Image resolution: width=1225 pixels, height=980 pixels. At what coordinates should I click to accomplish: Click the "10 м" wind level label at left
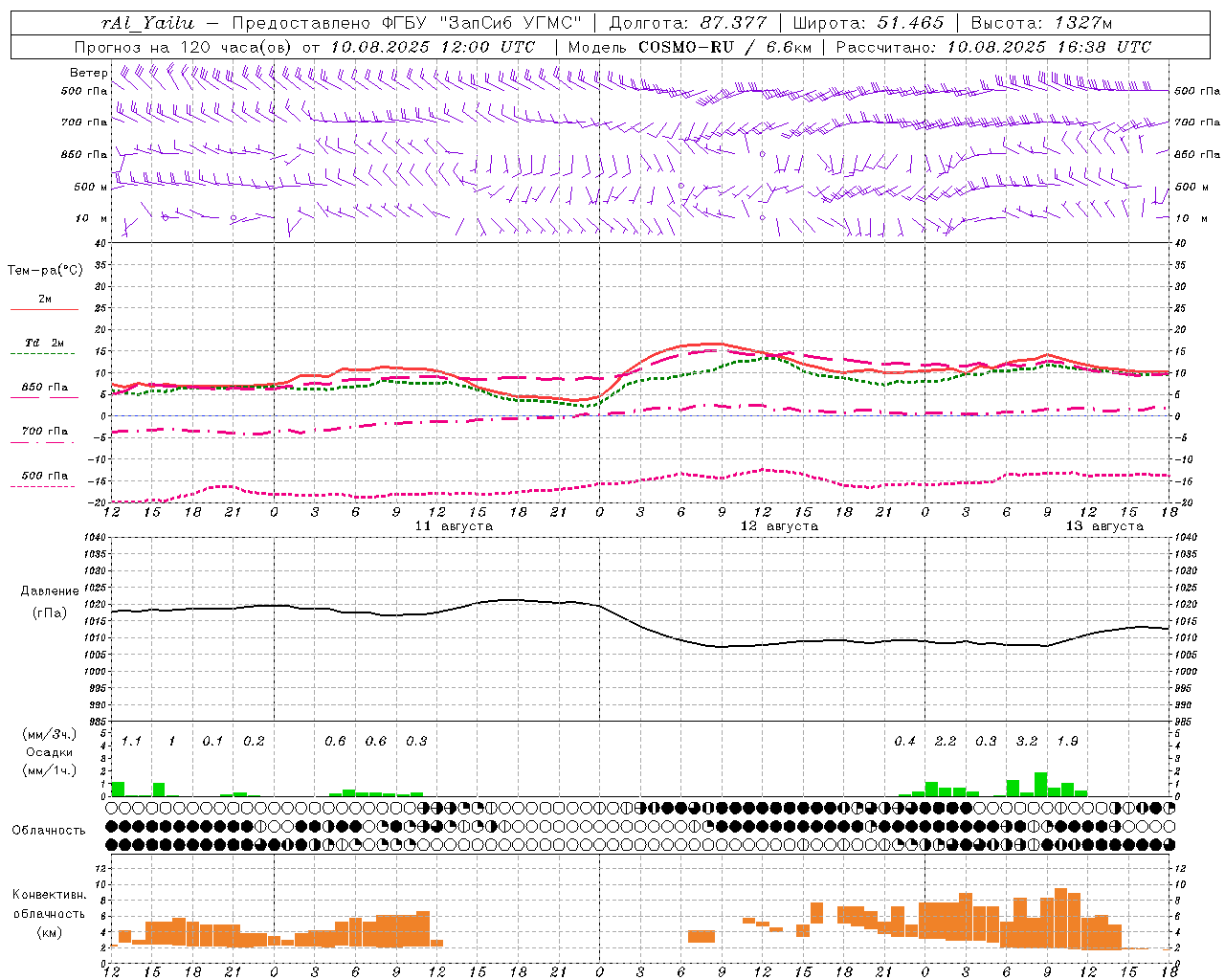(x=91, y=219)
